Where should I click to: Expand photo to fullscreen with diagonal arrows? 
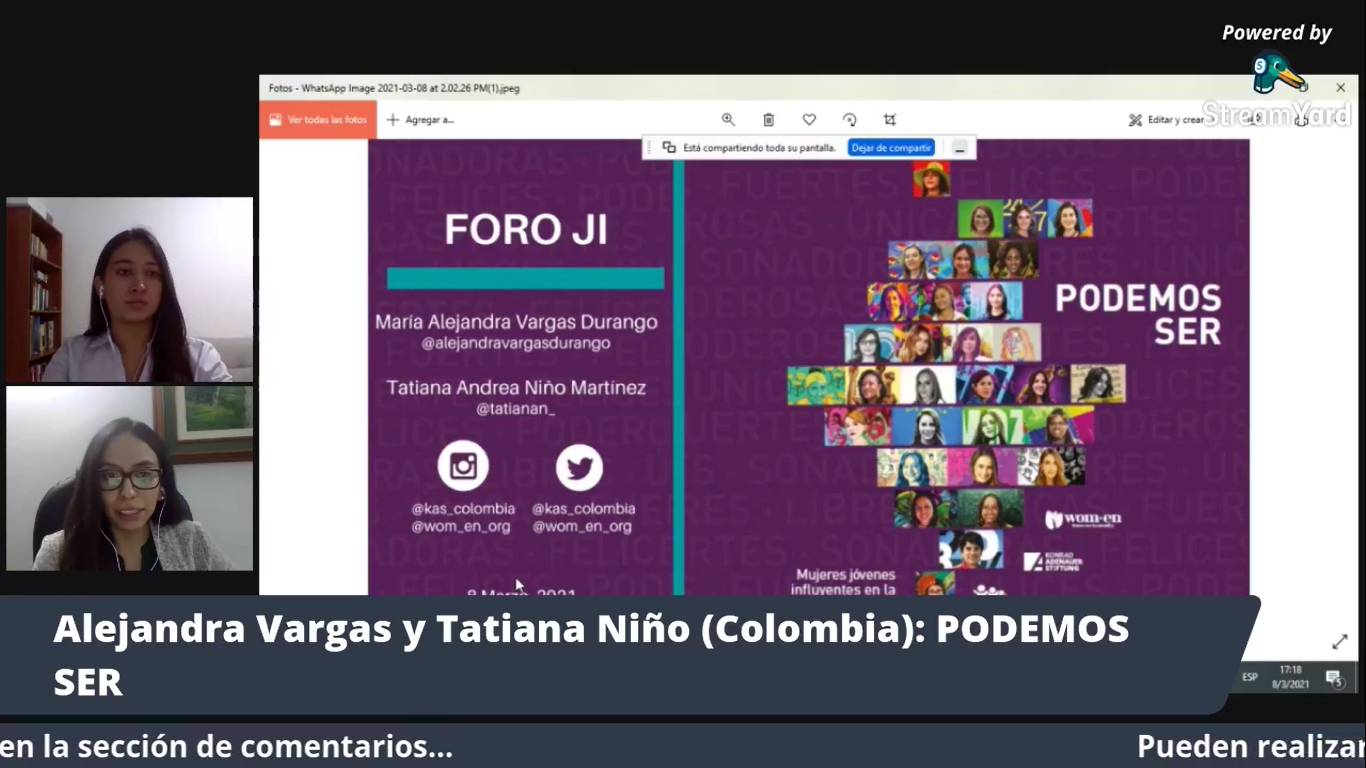[x=1339, y=642]
